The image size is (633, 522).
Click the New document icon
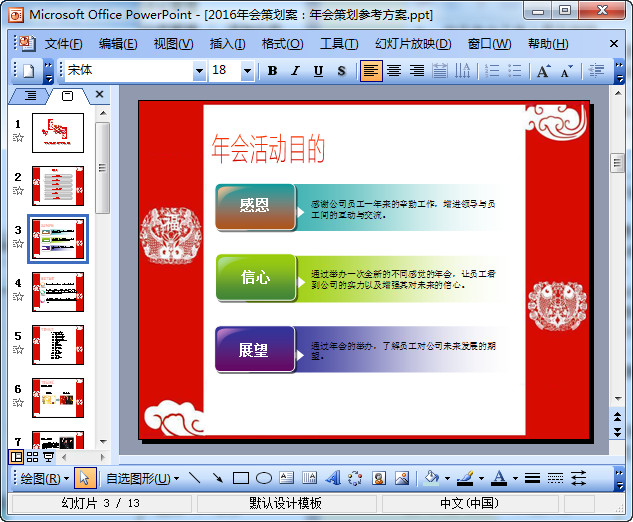(x=29, y=71)
